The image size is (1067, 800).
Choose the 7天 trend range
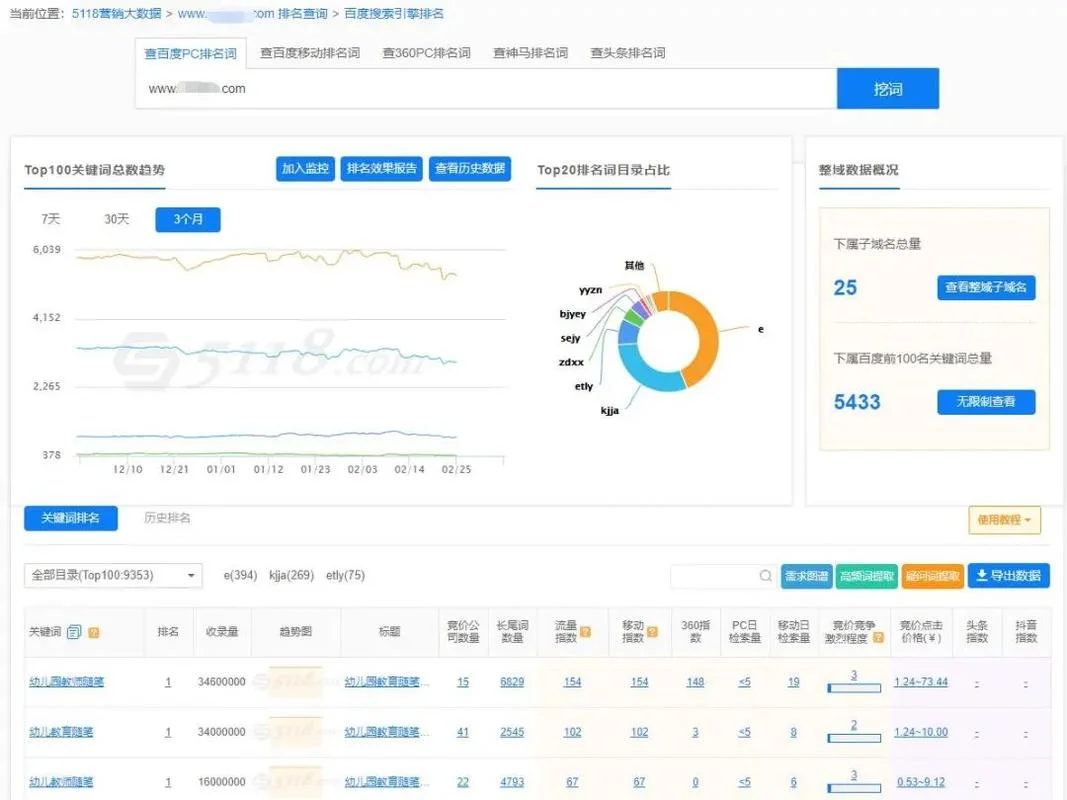50,219
